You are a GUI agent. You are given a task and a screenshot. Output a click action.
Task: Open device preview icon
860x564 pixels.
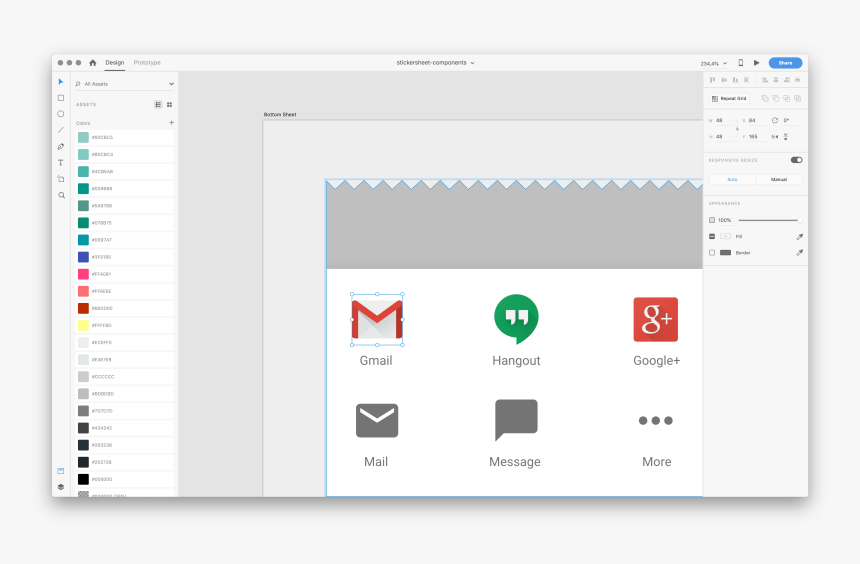[740, 63]
